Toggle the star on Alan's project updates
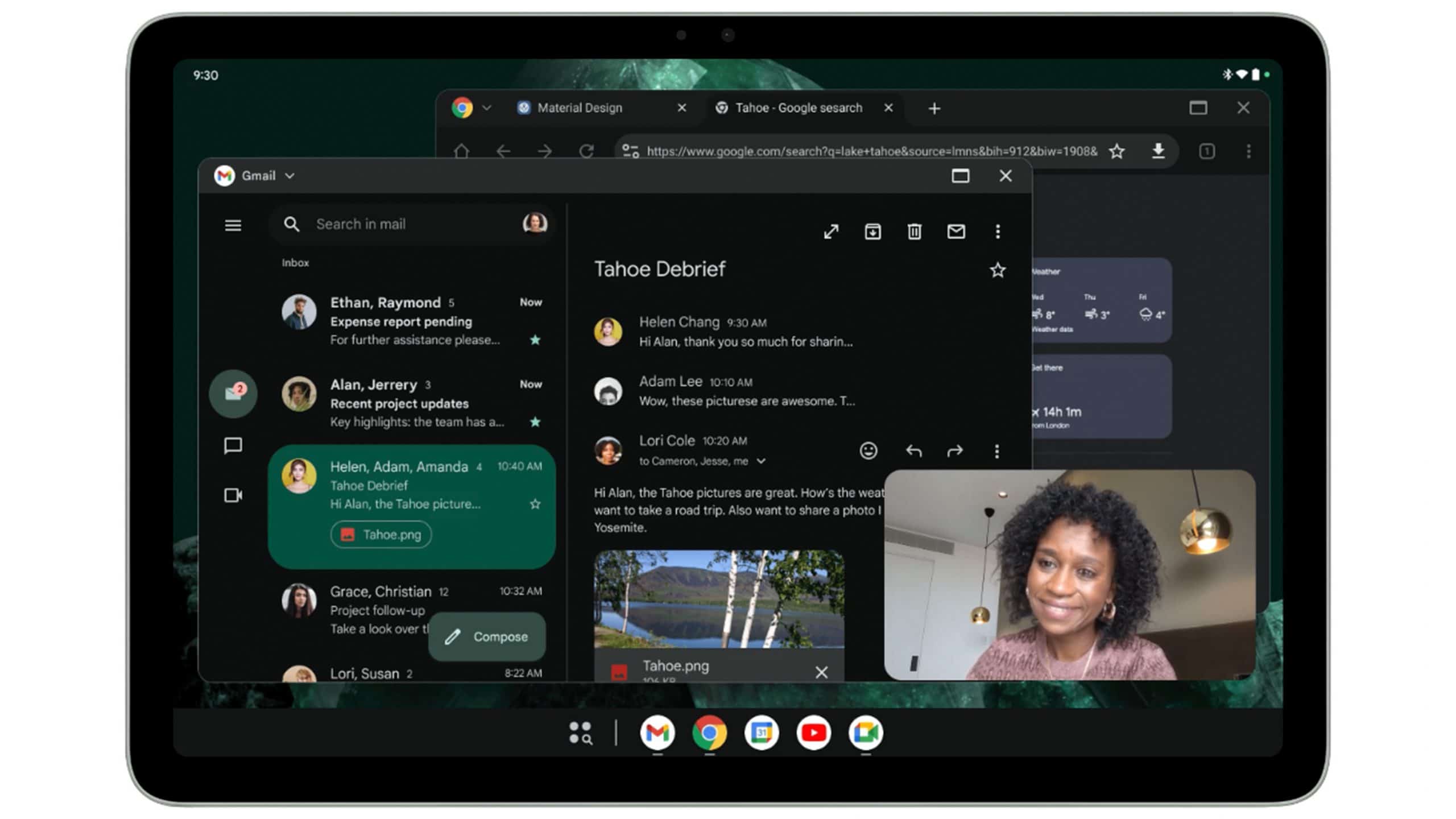Viewport: 1456px width, 819px height. [535, 422]
